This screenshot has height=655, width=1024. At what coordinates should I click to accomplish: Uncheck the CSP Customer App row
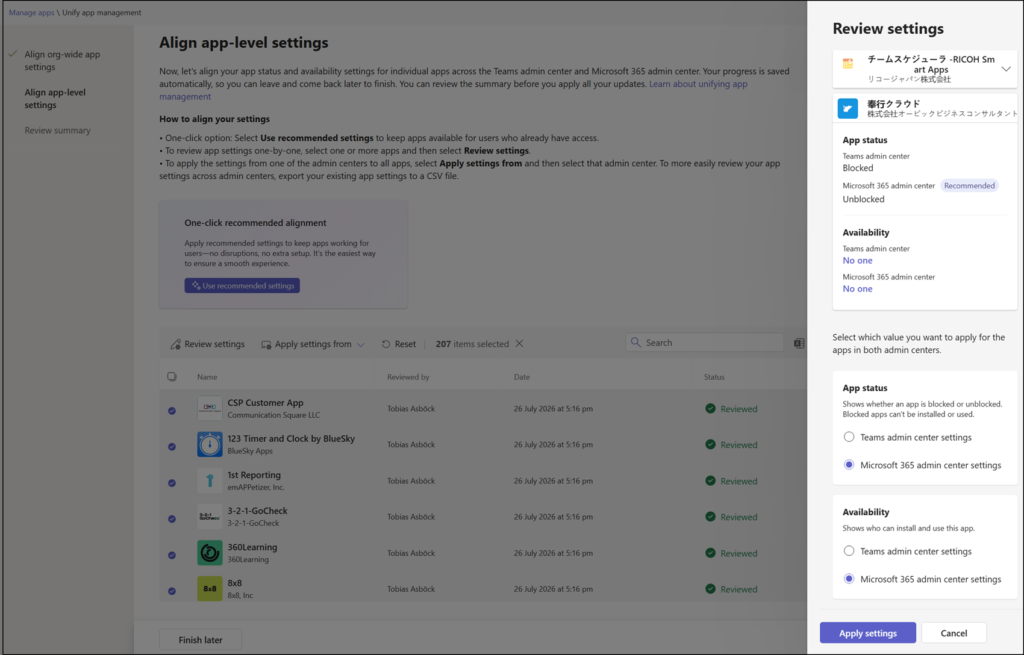point(172,411)
